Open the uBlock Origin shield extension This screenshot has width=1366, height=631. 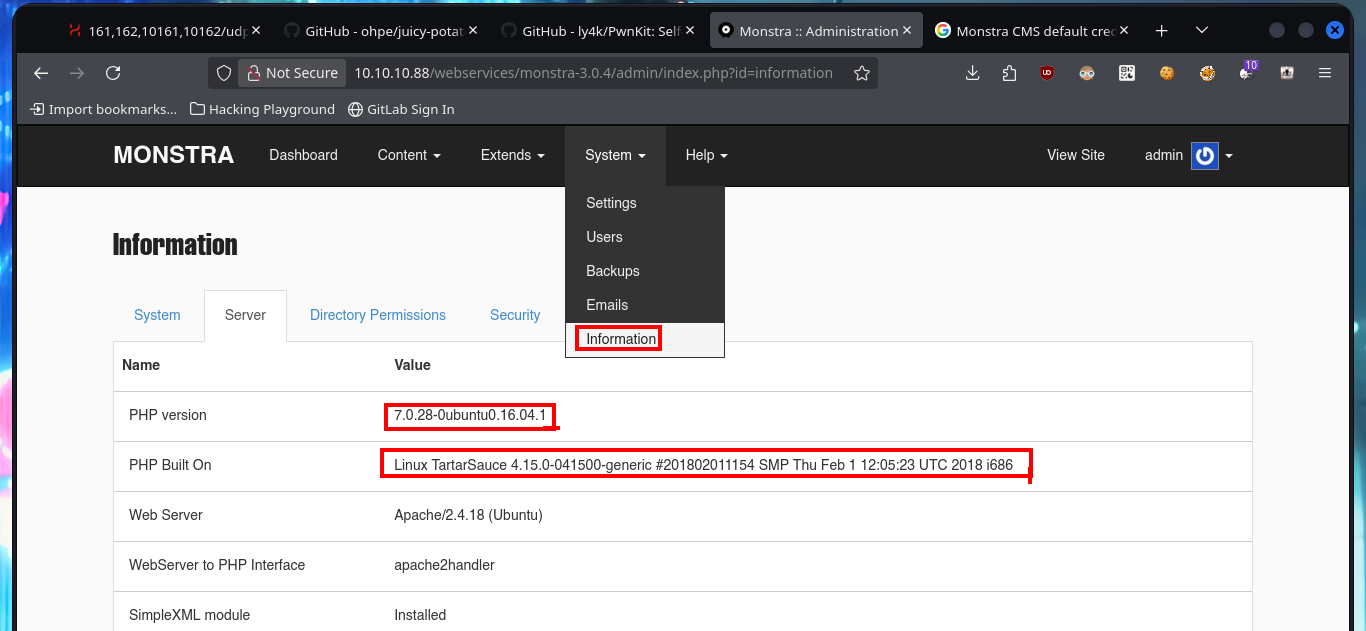pyautogui.click(x=1047, y=73)
